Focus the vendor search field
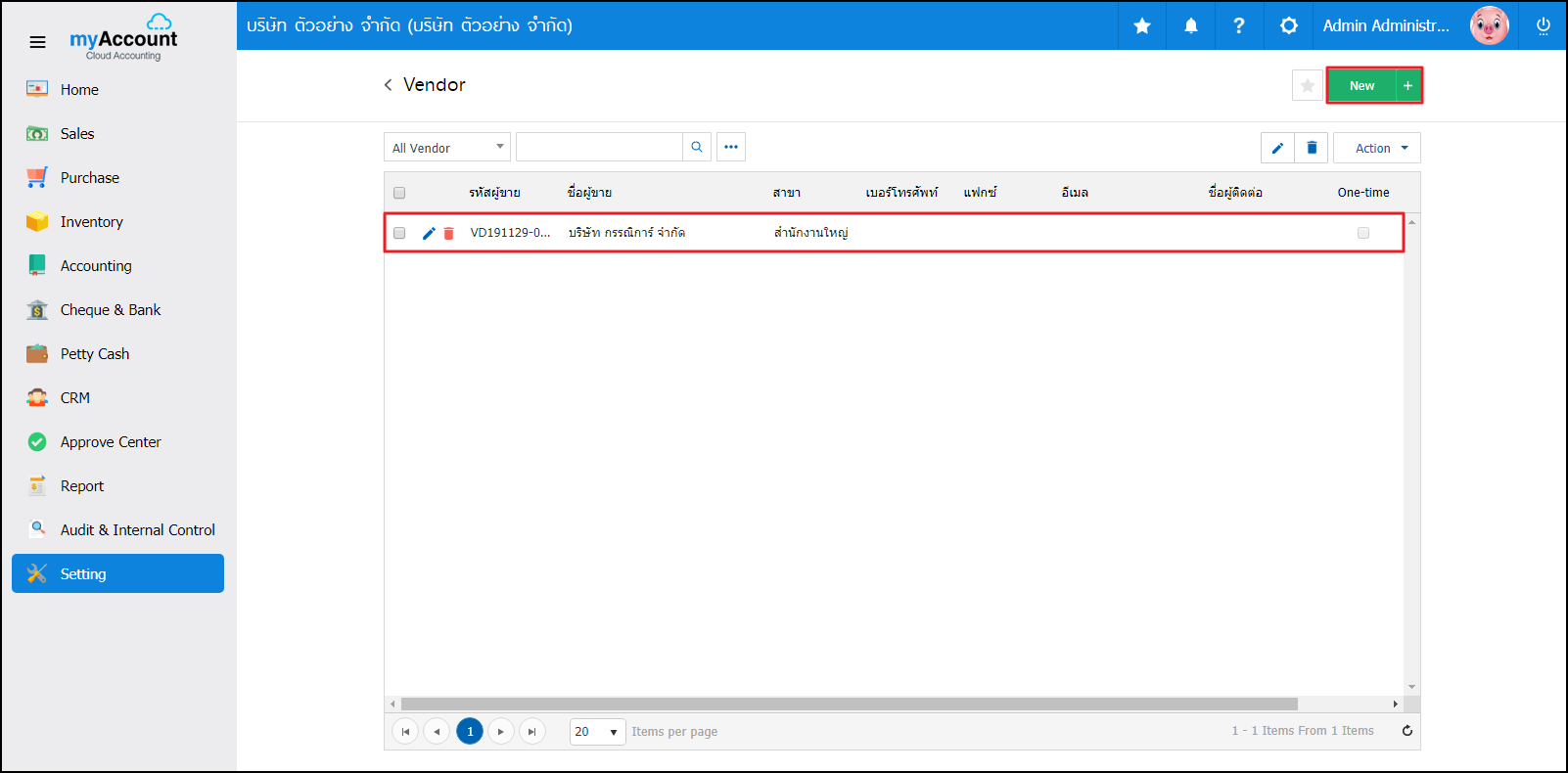Viewport: 1568px width, 773px height. coord(599,147)
